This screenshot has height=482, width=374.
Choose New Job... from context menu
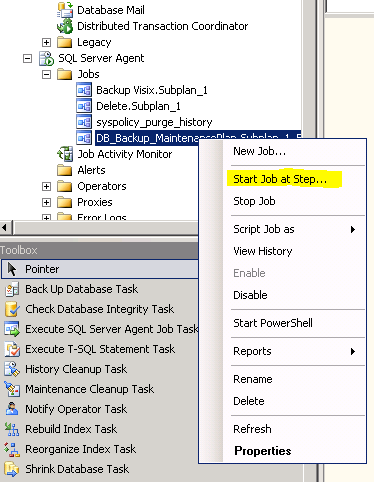pos(259,151)
